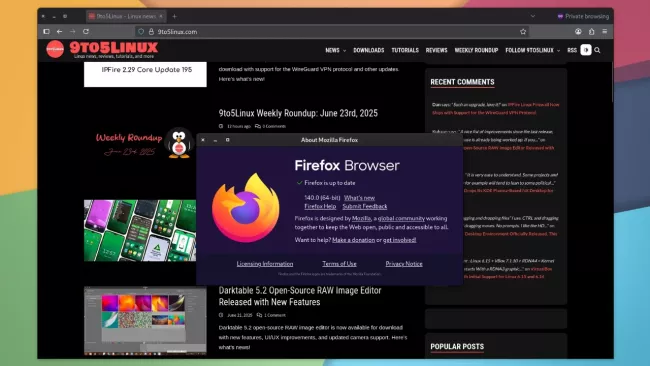Open the REVIEWS menu item
Screen dimensions: 650x366
click(x=437, y=50)
